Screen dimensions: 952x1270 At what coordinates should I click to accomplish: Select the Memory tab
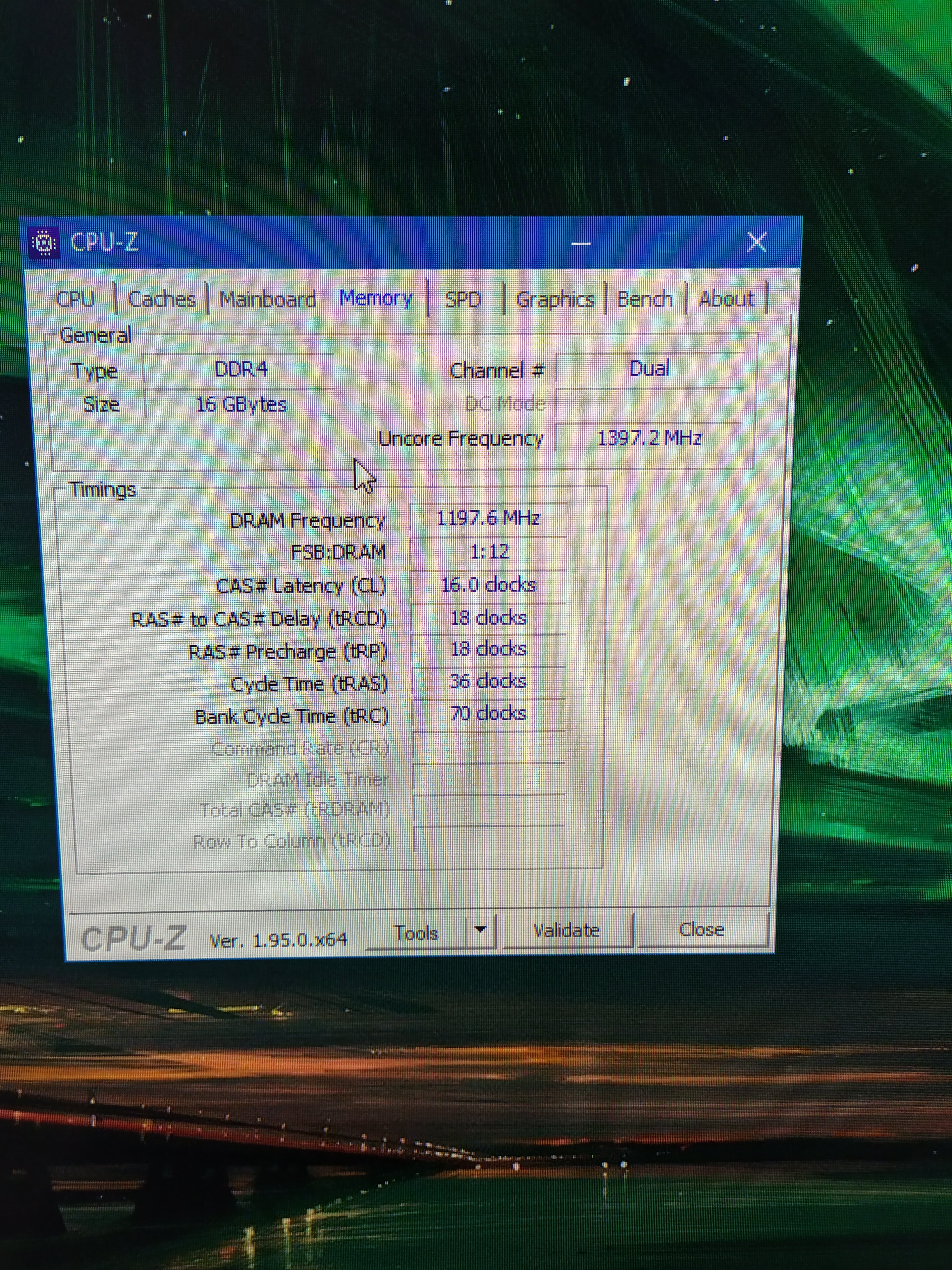[376, 298]
